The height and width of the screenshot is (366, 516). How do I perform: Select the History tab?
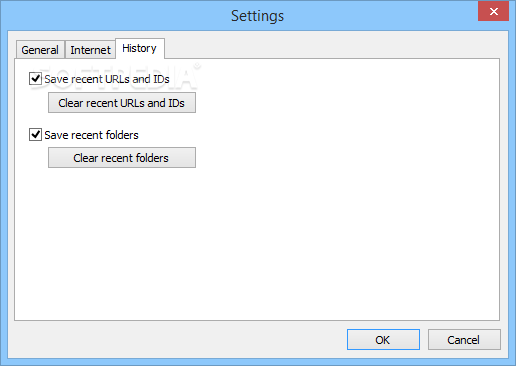[x=140, y=48]
